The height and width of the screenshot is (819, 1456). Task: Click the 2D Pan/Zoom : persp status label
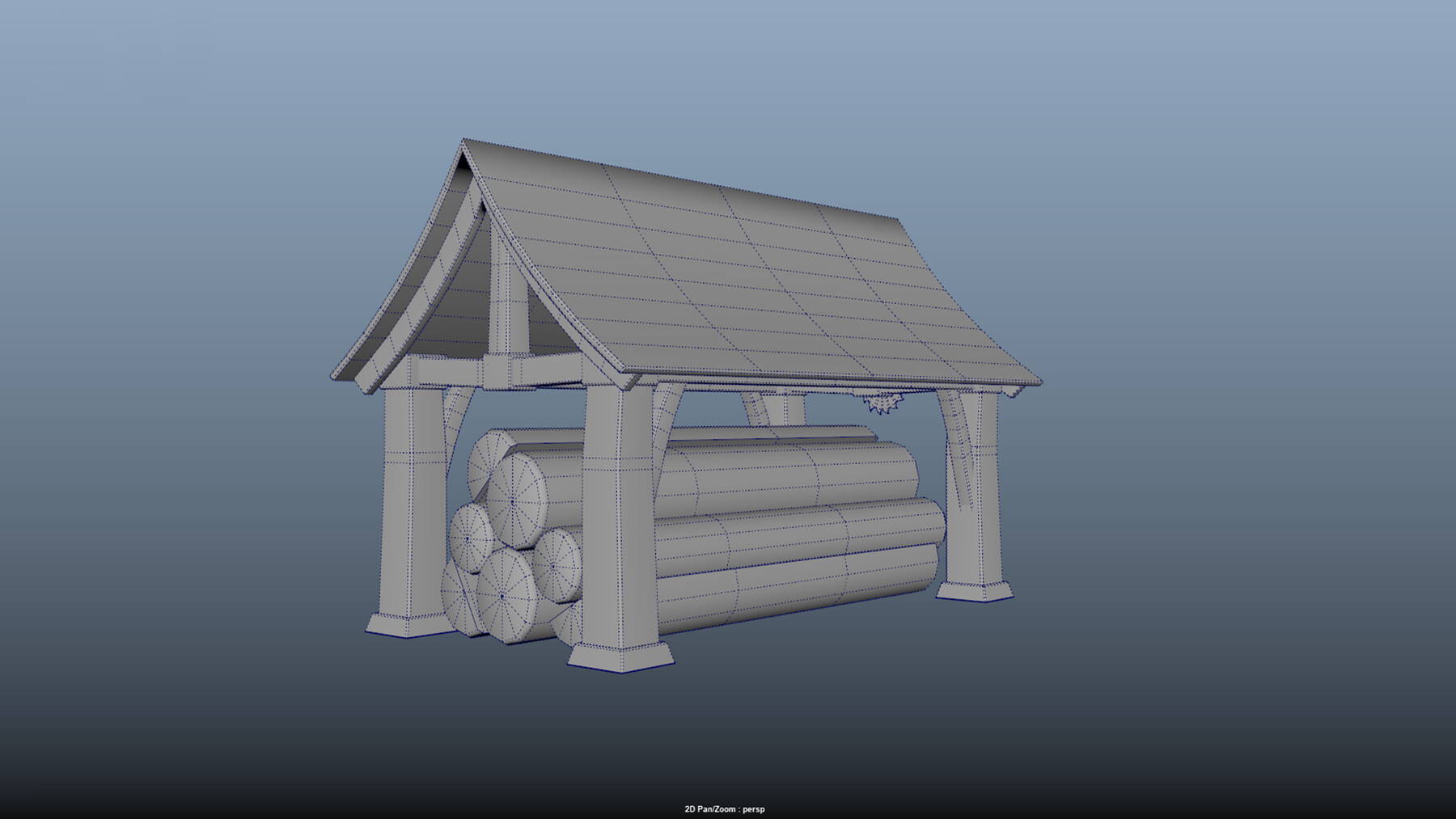pyautogui.click(x=726, y=808)
